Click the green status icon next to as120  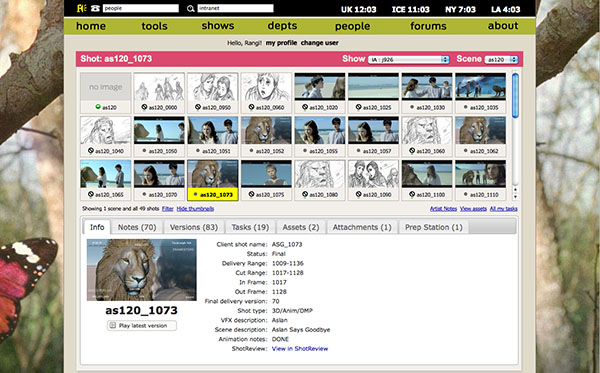pos(98,107)
